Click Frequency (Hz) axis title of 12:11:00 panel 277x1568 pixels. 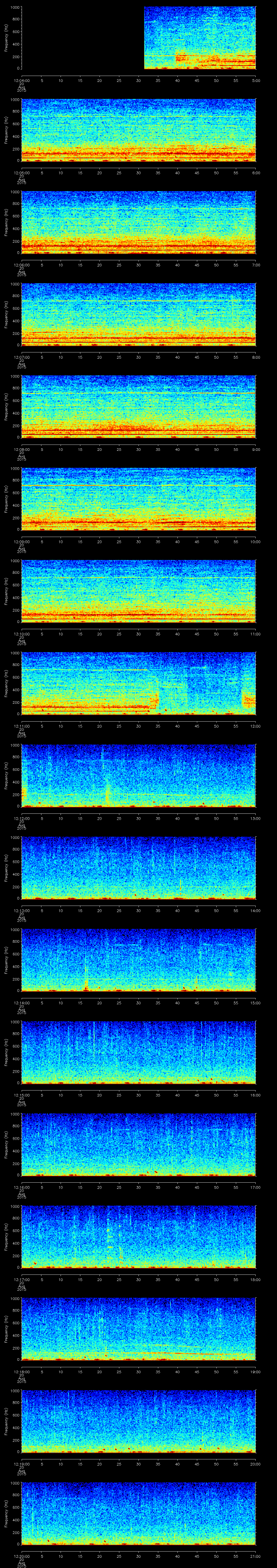[6, 683]
